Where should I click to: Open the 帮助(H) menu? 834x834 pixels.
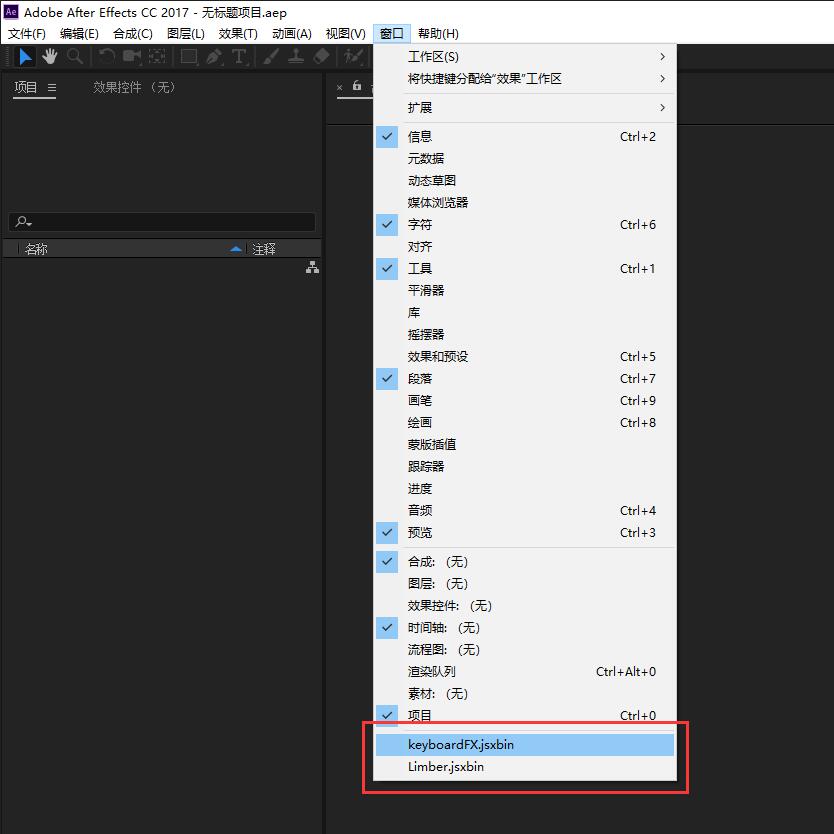[x=438, y=34]
